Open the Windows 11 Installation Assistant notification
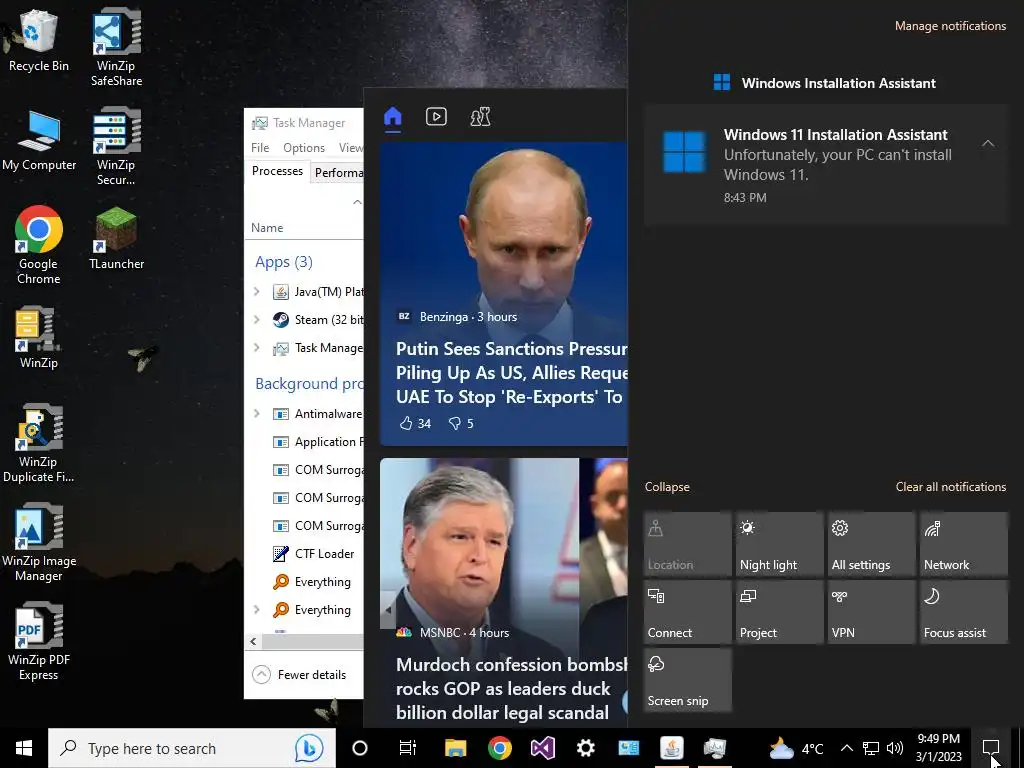Screen dimensions: 1024x768 coord(826,165)
